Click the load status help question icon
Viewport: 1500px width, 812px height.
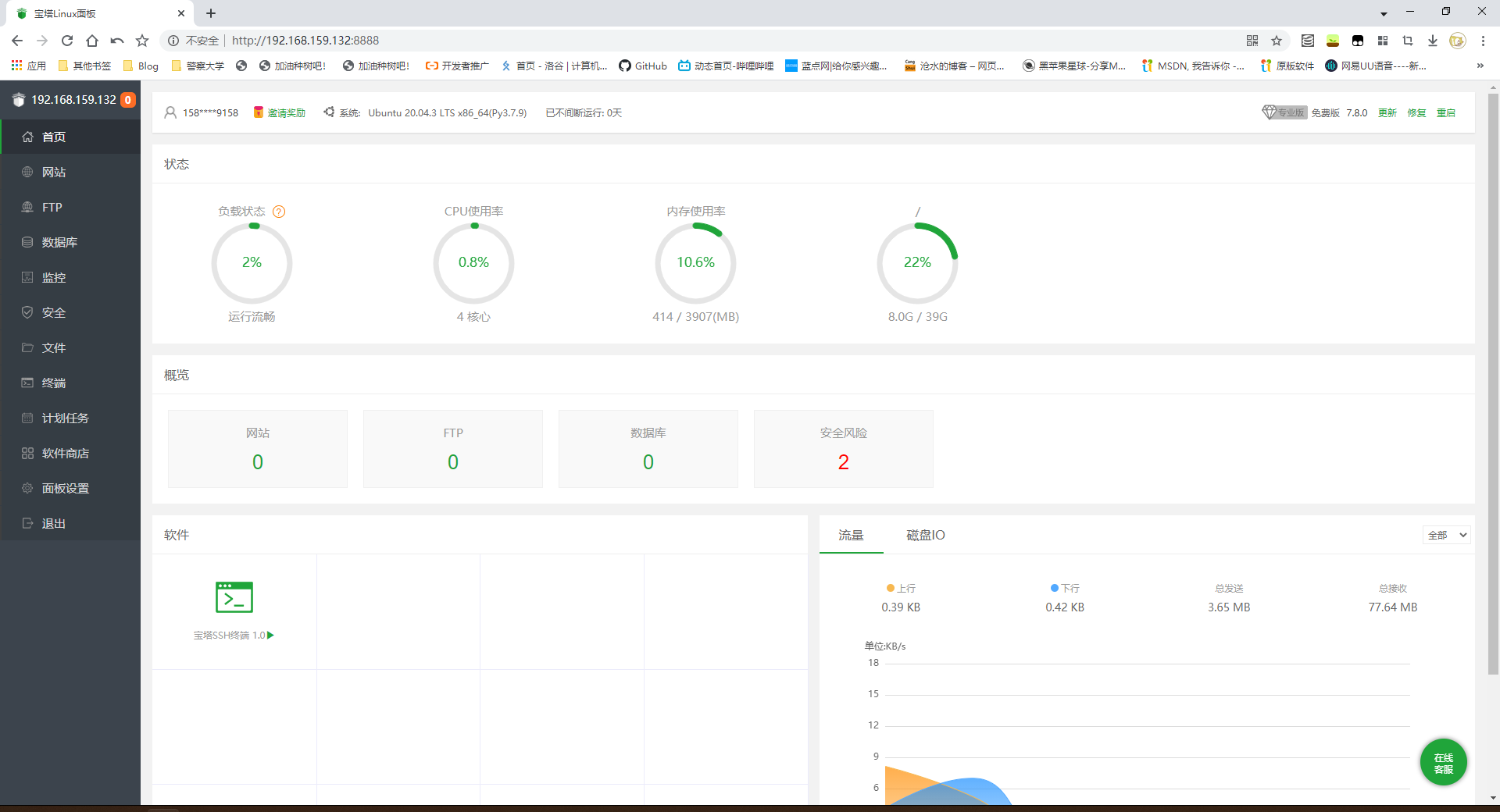(x=279, y=212)
